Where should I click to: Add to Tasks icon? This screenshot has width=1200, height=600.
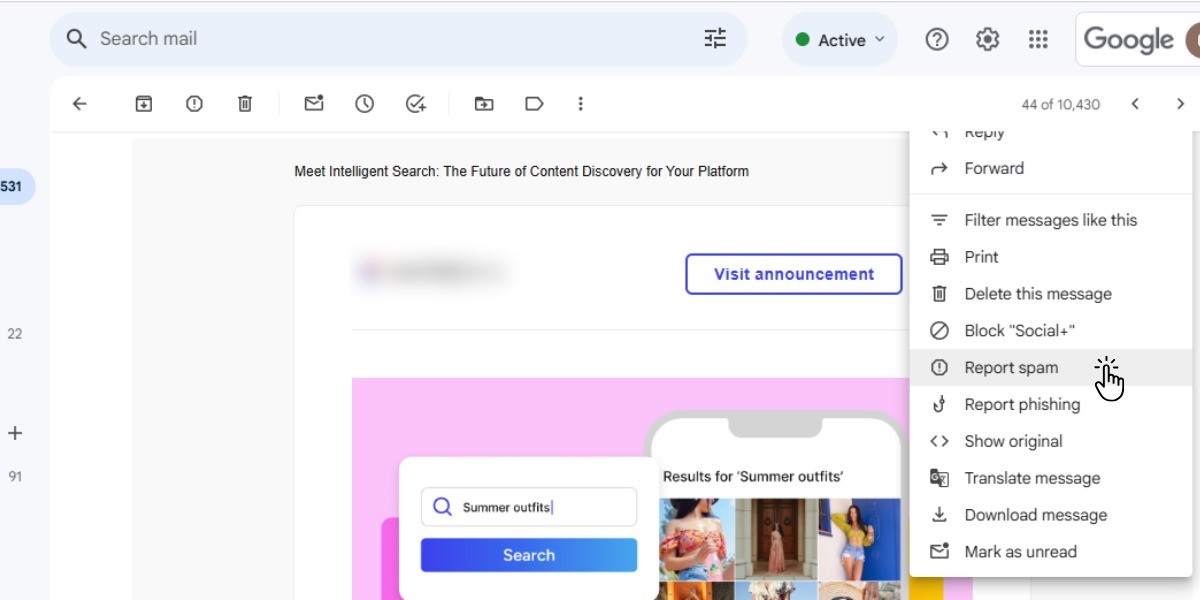tap(416, 104)
